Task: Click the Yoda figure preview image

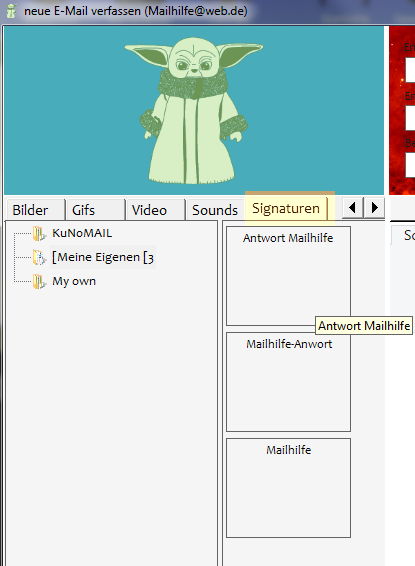Action: click(x=194, y=110)
